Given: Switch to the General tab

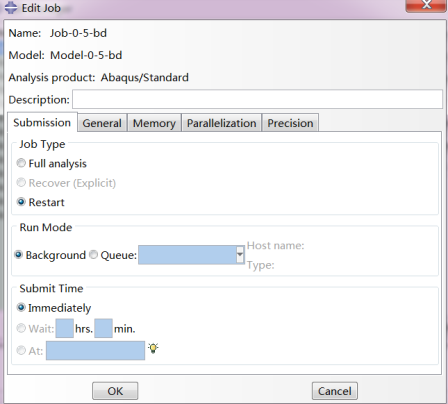Looking at the screenshot, I should click(102, 123).
